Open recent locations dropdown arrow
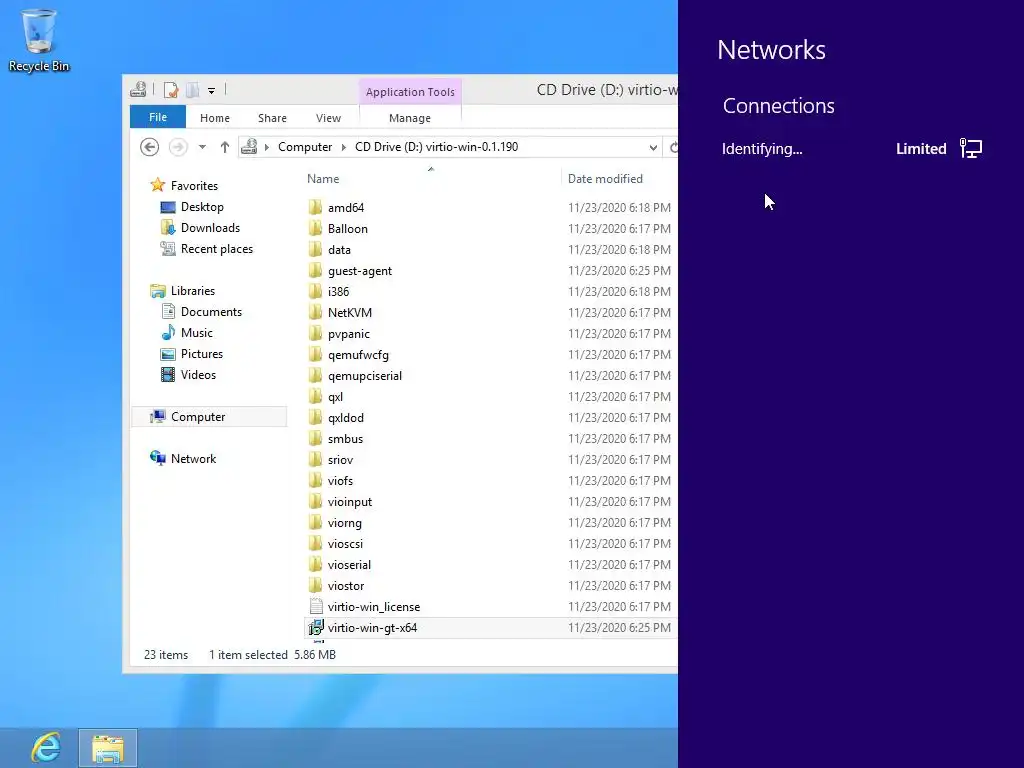The width and height of the screenshot is (1024, 768). coord(202,147)
